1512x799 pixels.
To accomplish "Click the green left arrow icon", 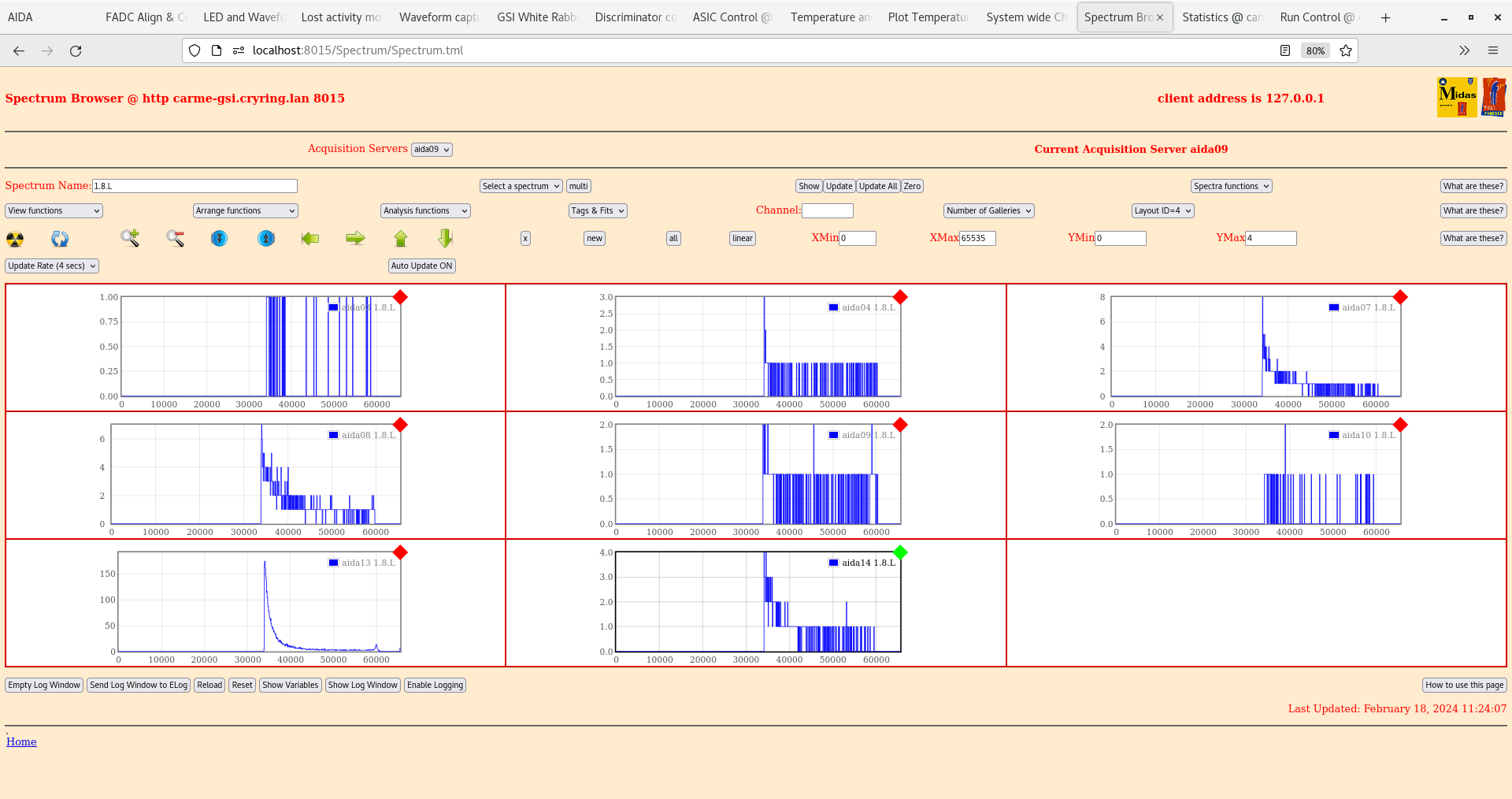I will click(310, 238).
